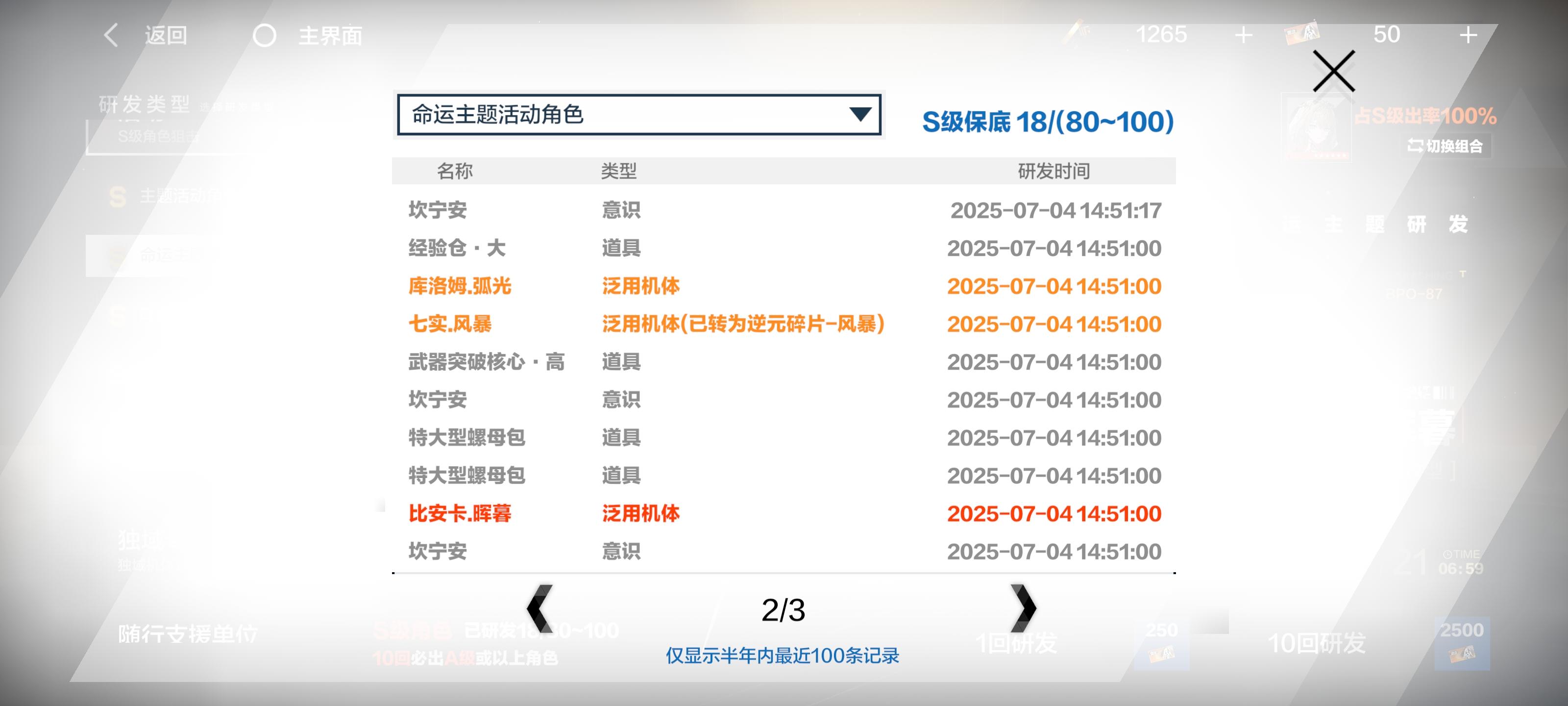Select the 类型 column header
The height and width of the screenshot is (706, 1568).
[618, 171]
